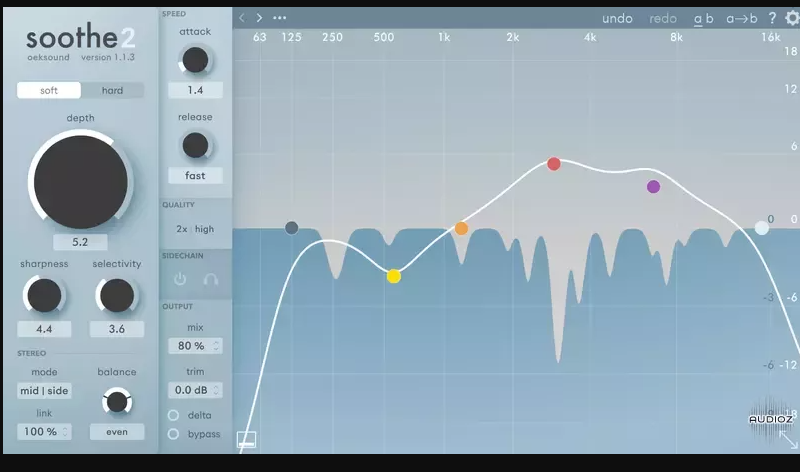Click the sharpness value 4.4 field
Image resolution: width=800 pixels, height=472 pixels.
pos(44,329)
